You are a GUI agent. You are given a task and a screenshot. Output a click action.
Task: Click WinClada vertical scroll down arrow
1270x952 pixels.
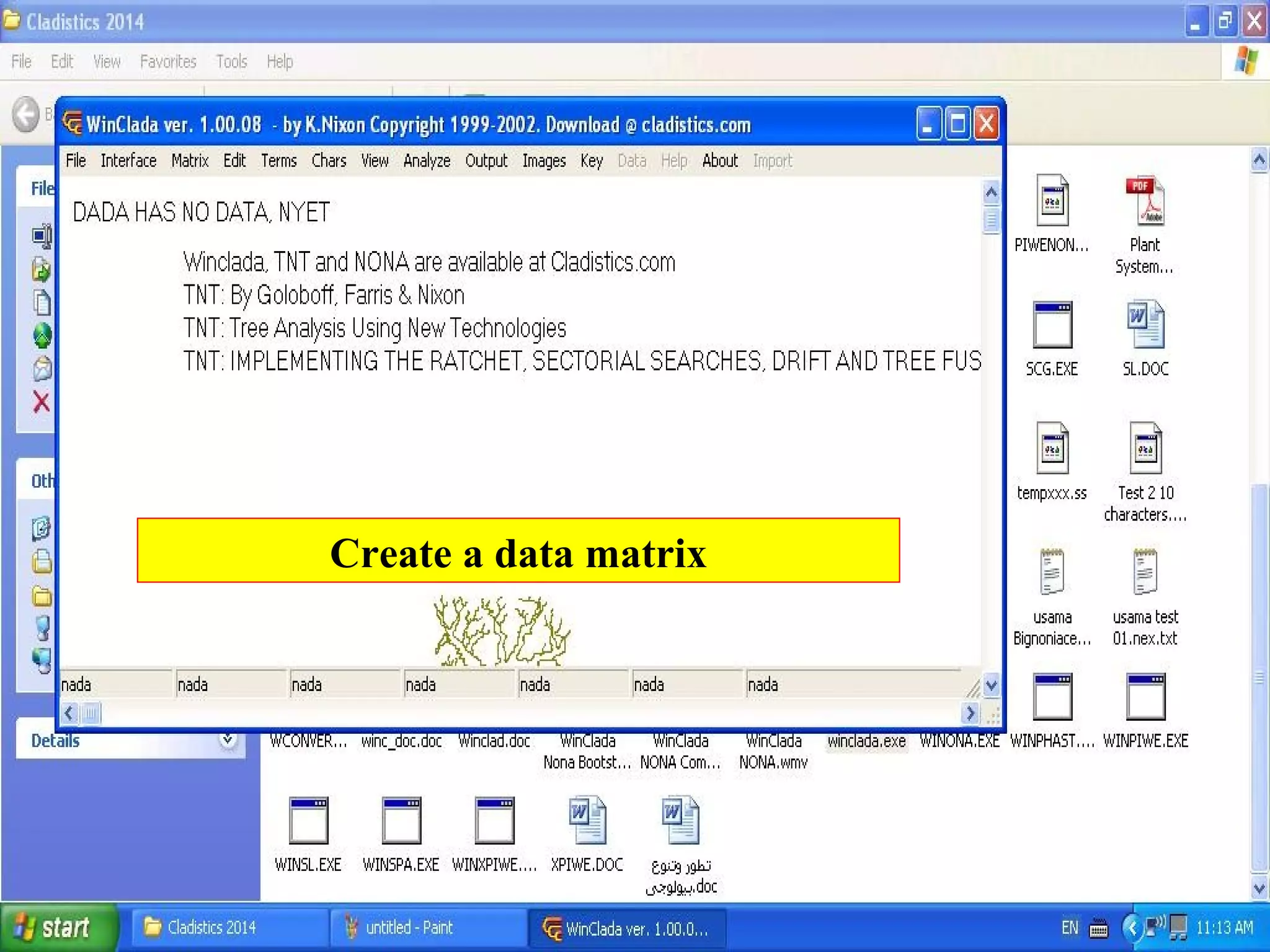pyautogui.click(x=991, y=685)
